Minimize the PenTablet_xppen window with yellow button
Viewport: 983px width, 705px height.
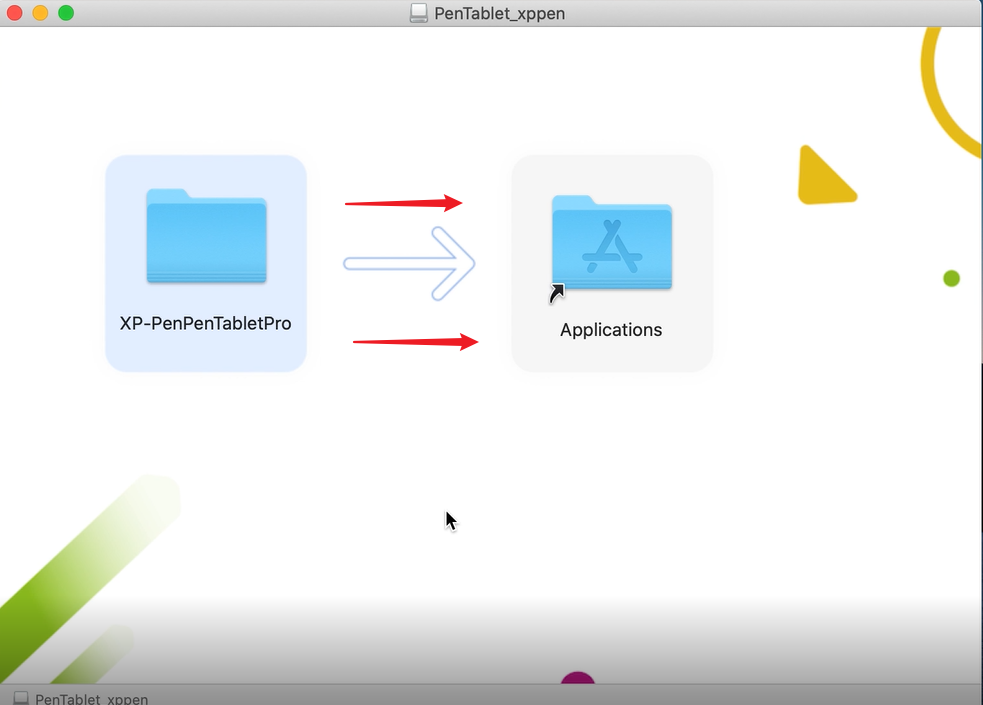click(x=40, y=13)
